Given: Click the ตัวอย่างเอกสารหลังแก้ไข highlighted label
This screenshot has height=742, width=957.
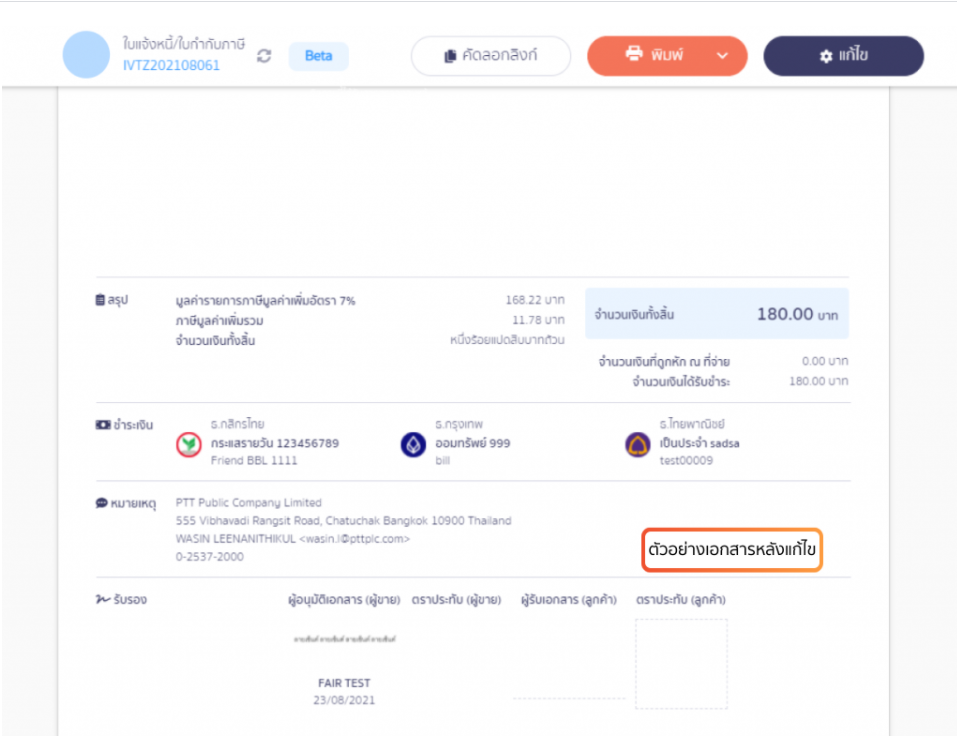Looking at the screenshot, I should [731, 550].
